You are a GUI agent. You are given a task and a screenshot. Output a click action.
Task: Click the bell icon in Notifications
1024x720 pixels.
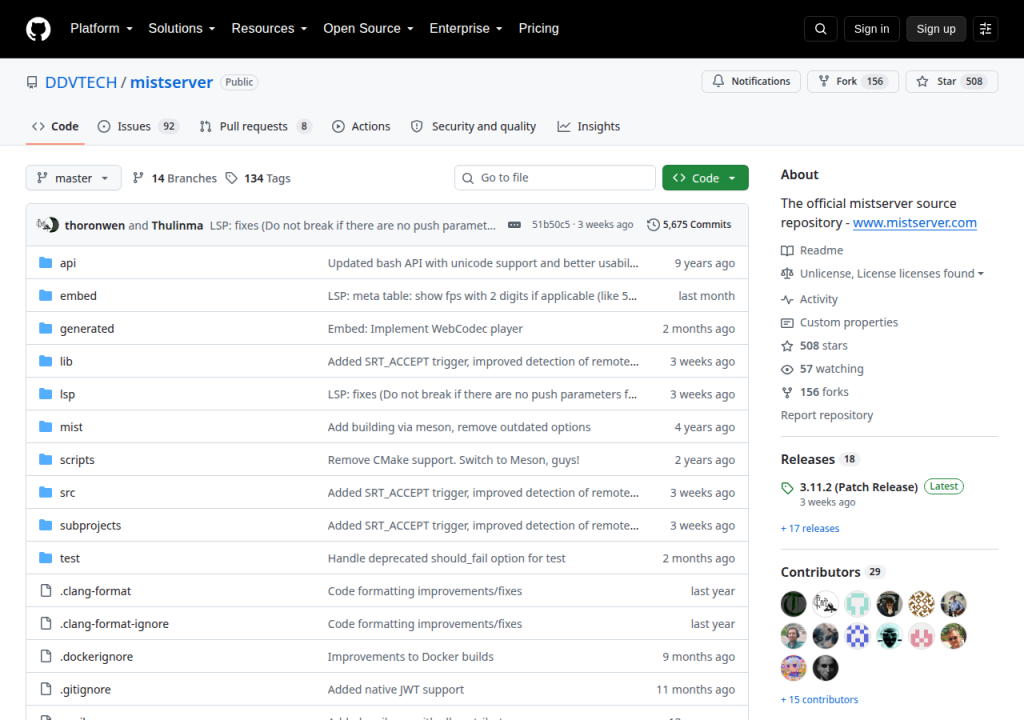(x=718, y=81)
